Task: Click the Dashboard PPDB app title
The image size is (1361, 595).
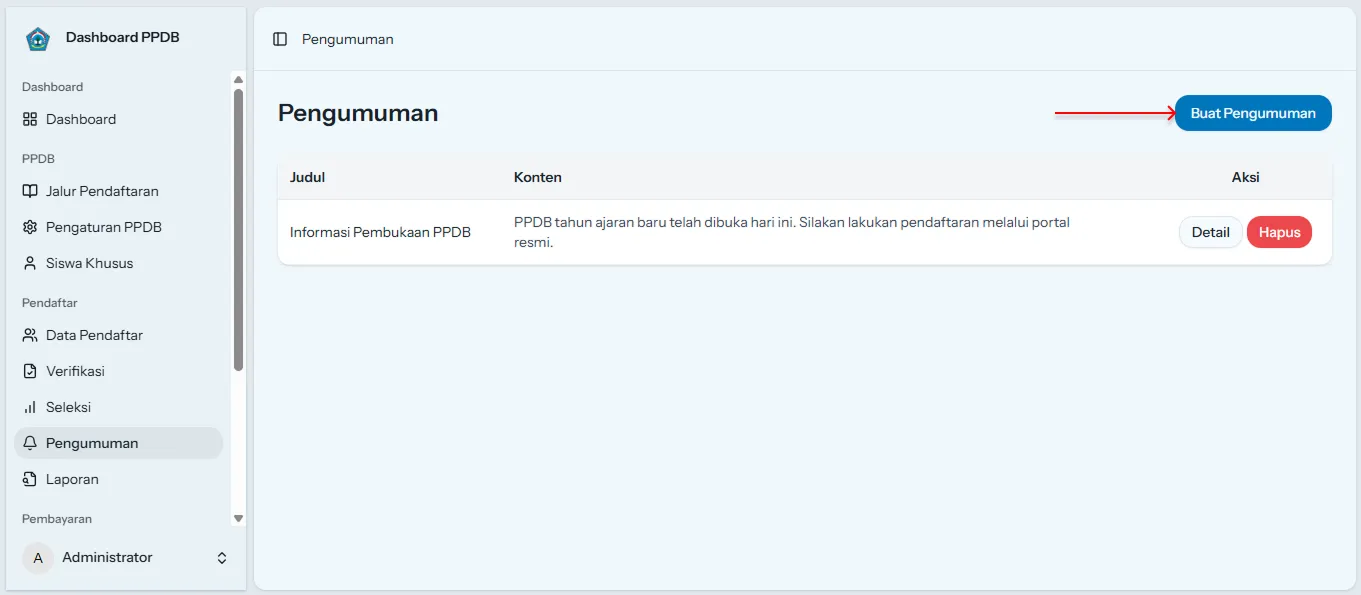Action: [x=123, y=37]
